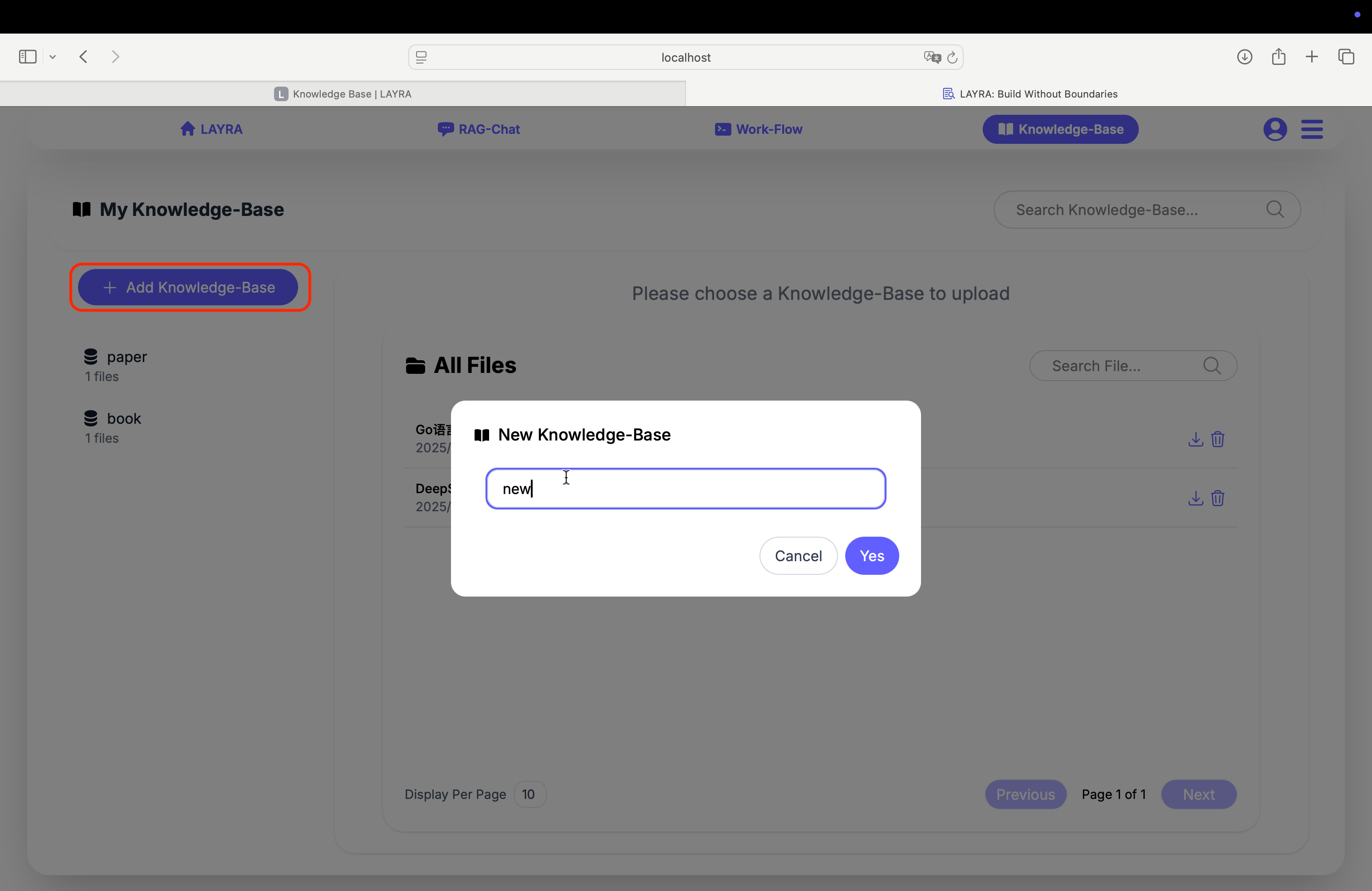
Task: Reload the localhost page
Action: coord(952,57)
